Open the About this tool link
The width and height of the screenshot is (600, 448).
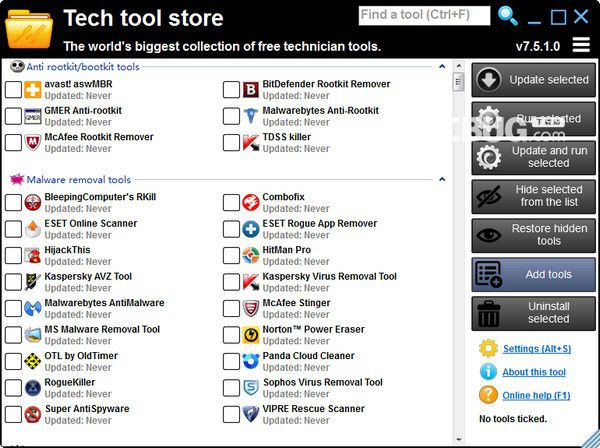(534, 372)
